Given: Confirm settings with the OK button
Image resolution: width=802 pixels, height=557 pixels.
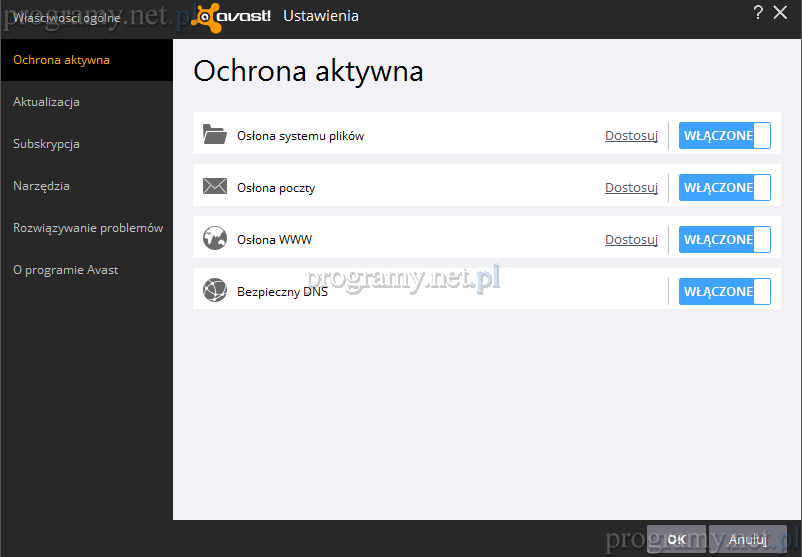Looking at the screenshot, I should [x=676, y=539].
